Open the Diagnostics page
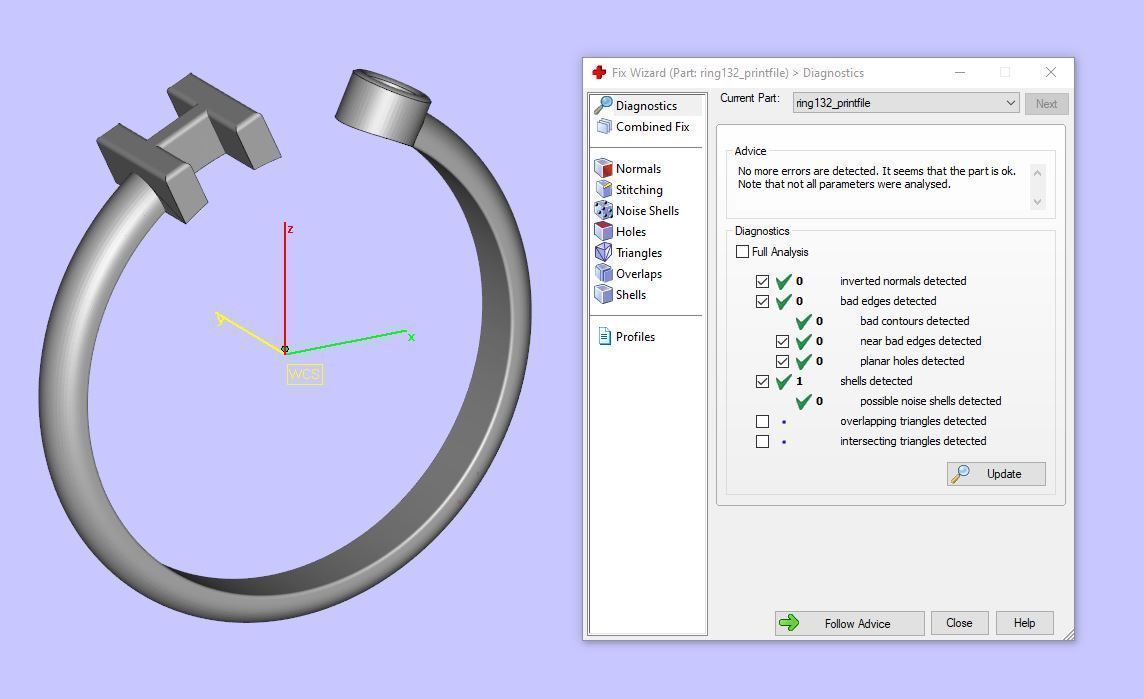This screenshot has height=699, width=1144. 646,106
